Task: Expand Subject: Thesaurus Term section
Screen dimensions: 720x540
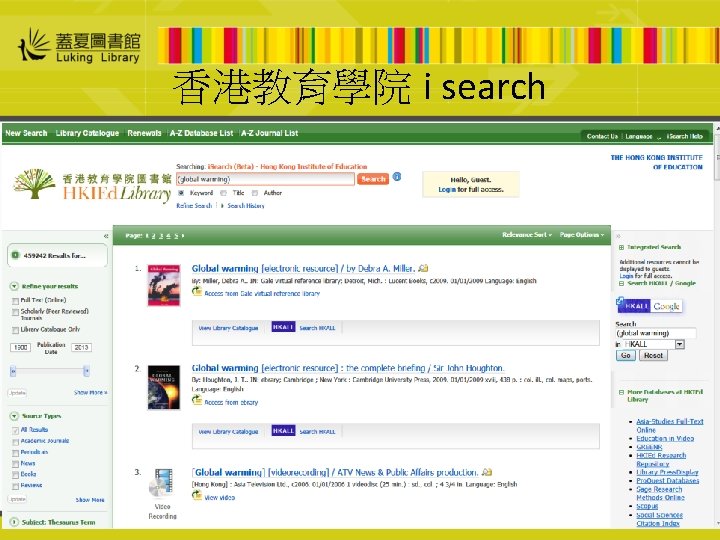Action: [x=14, y=522]
